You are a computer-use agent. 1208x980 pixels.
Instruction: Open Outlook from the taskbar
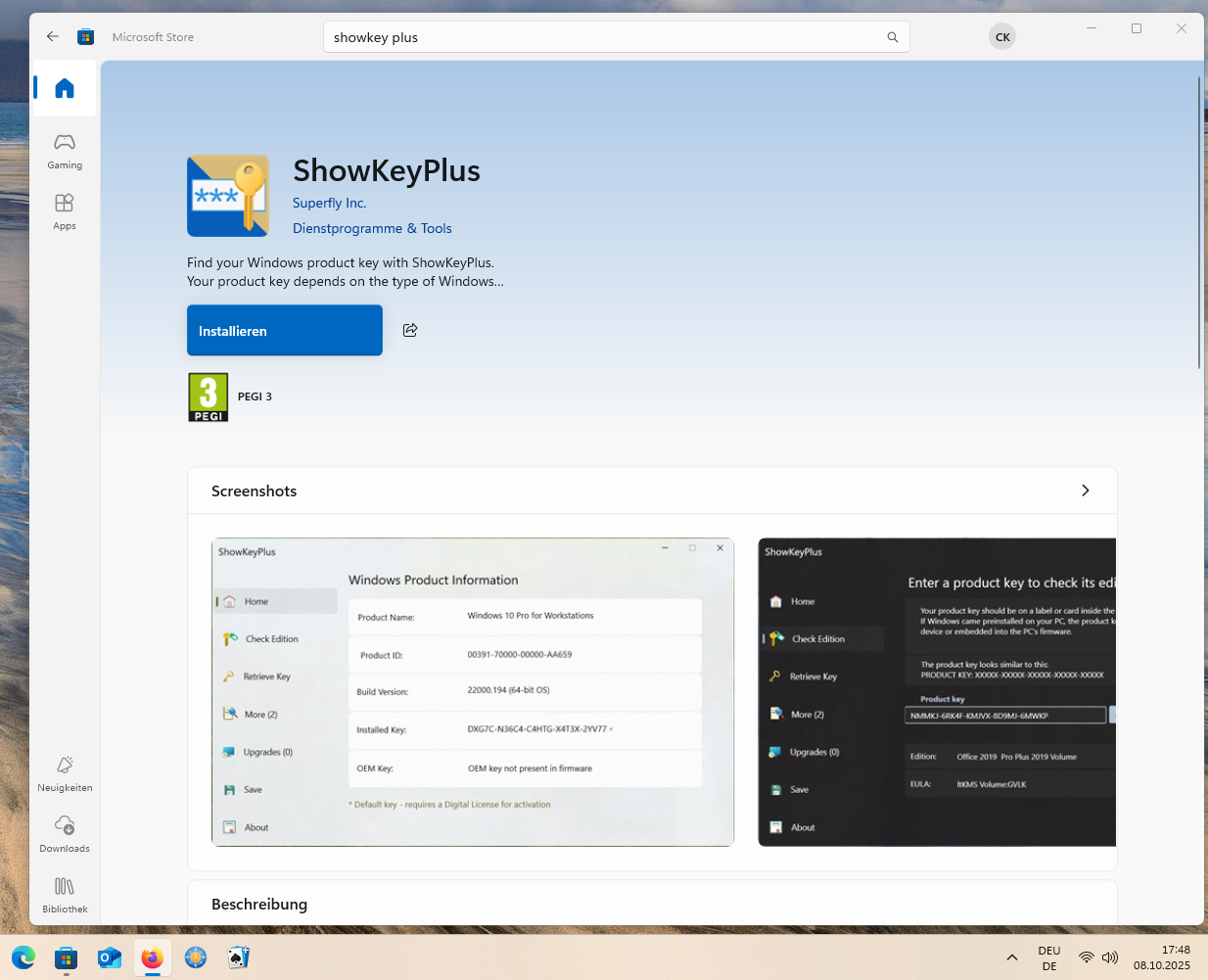pyautogui.click(x=110, y=957)
